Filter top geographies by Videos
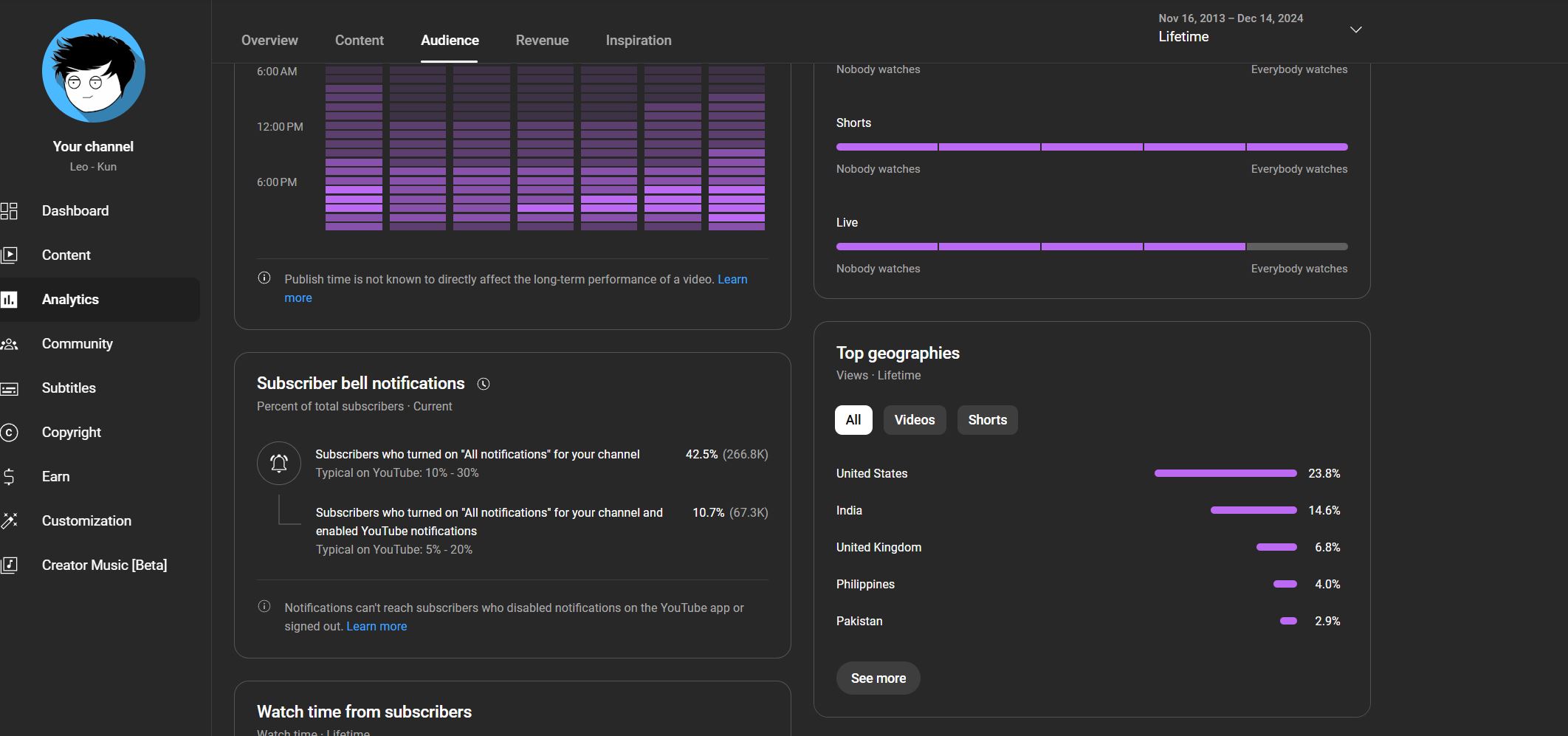 (x=914, y=420)
